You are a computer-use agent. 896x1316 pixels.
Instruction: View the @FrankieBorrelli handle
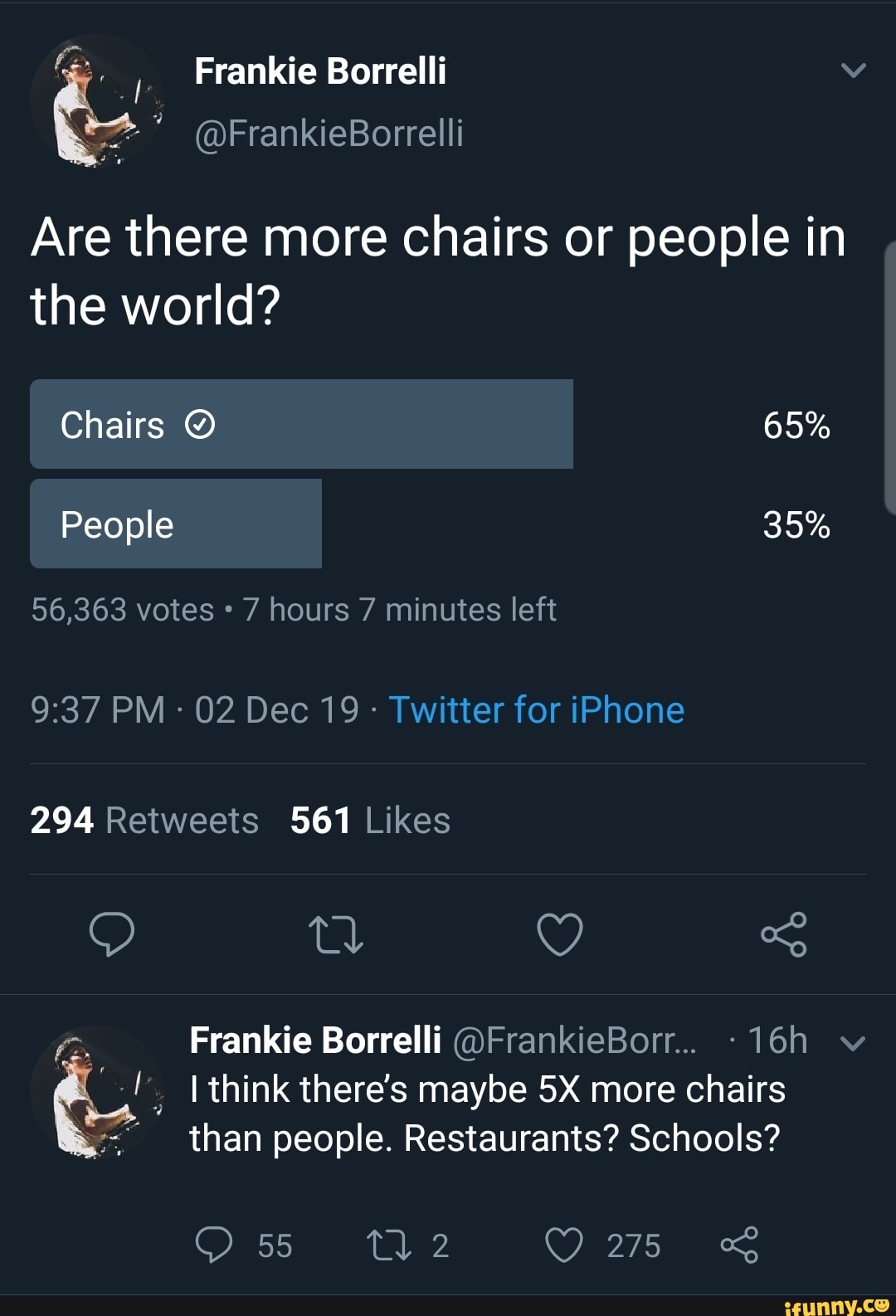[329, 133]
